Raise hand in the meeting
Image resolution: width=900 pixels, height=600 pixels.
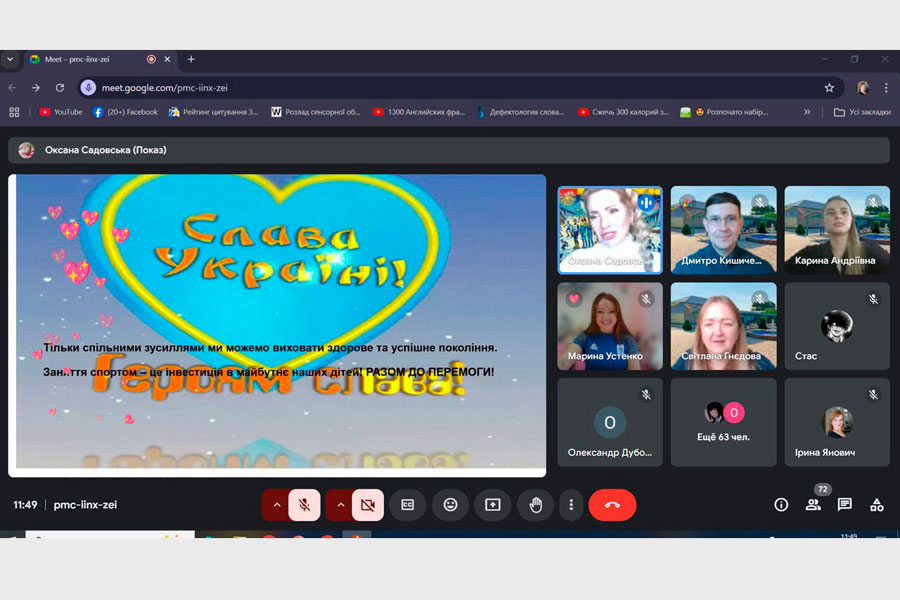tap(536, 505)
